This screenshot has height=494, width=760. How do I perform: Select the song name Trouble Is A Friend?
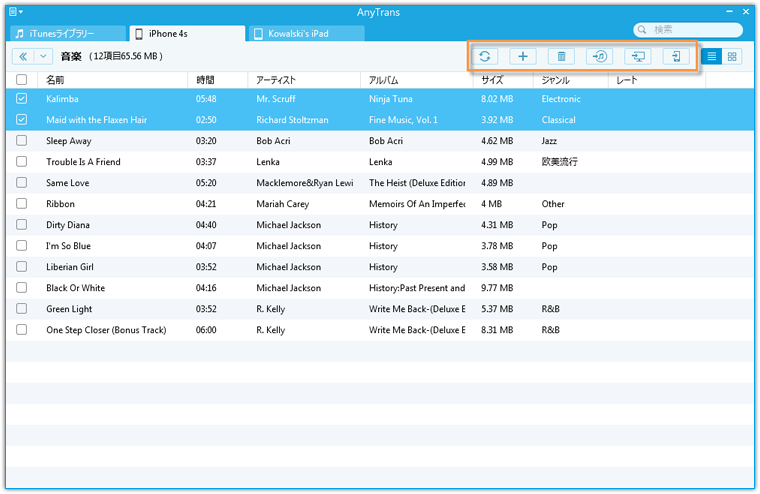pyautogui.click(x=83, y=162)
